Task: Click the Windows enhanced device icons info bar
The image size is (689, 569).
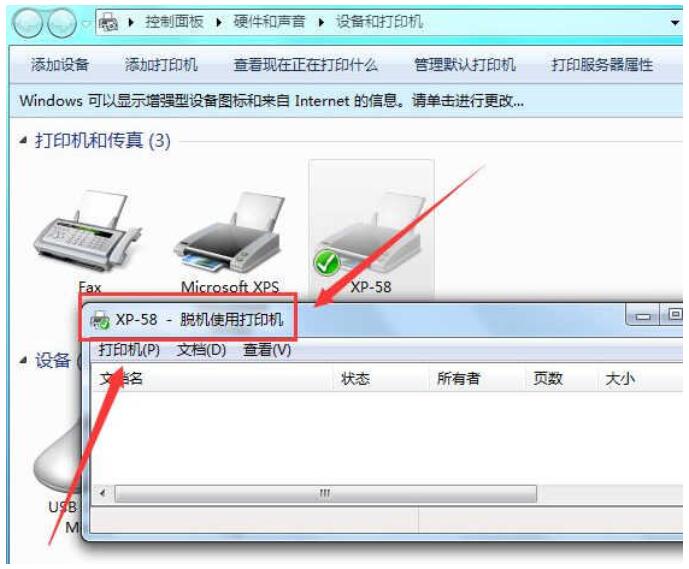Action: [346, 101]
